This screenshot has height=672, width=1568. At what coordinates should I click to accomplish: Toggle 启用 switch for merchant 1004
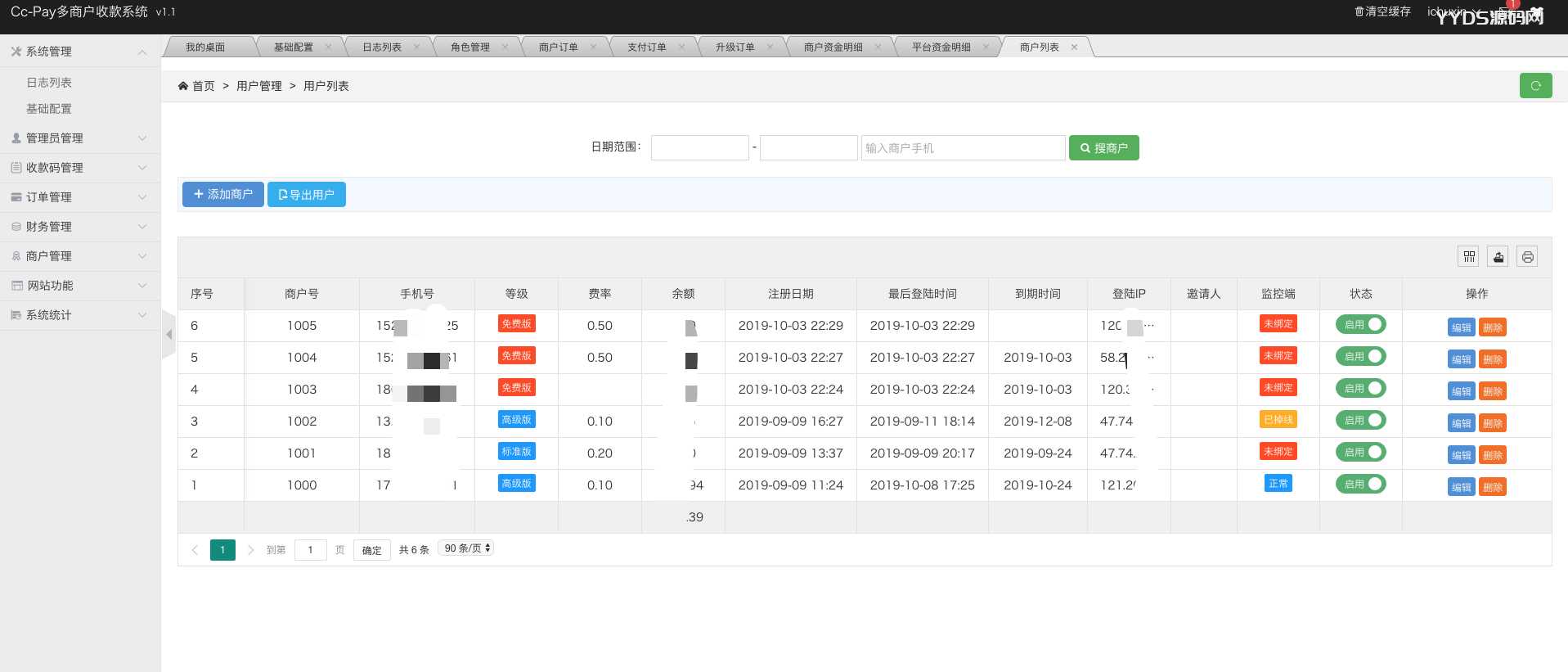point(1361,357)
